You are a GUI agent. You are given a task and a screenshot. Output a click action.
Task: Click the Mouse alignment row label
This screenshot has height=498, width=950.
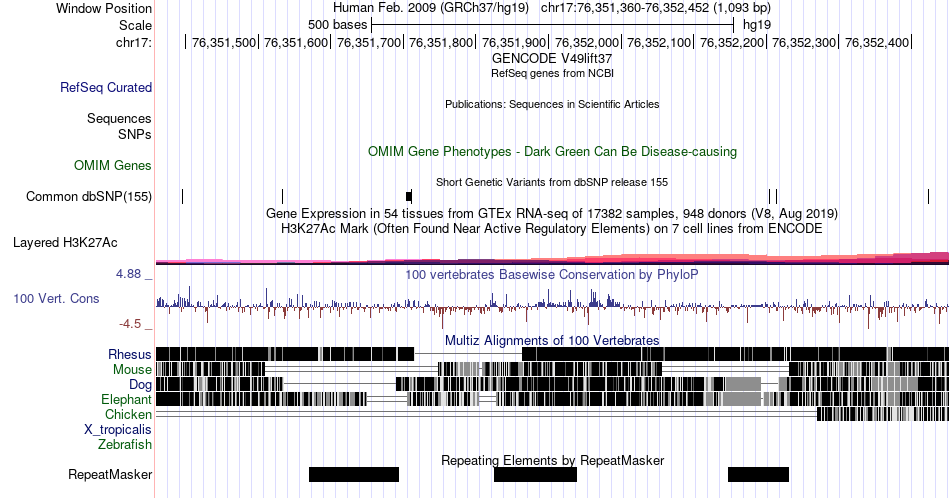[x=132, y=370]
